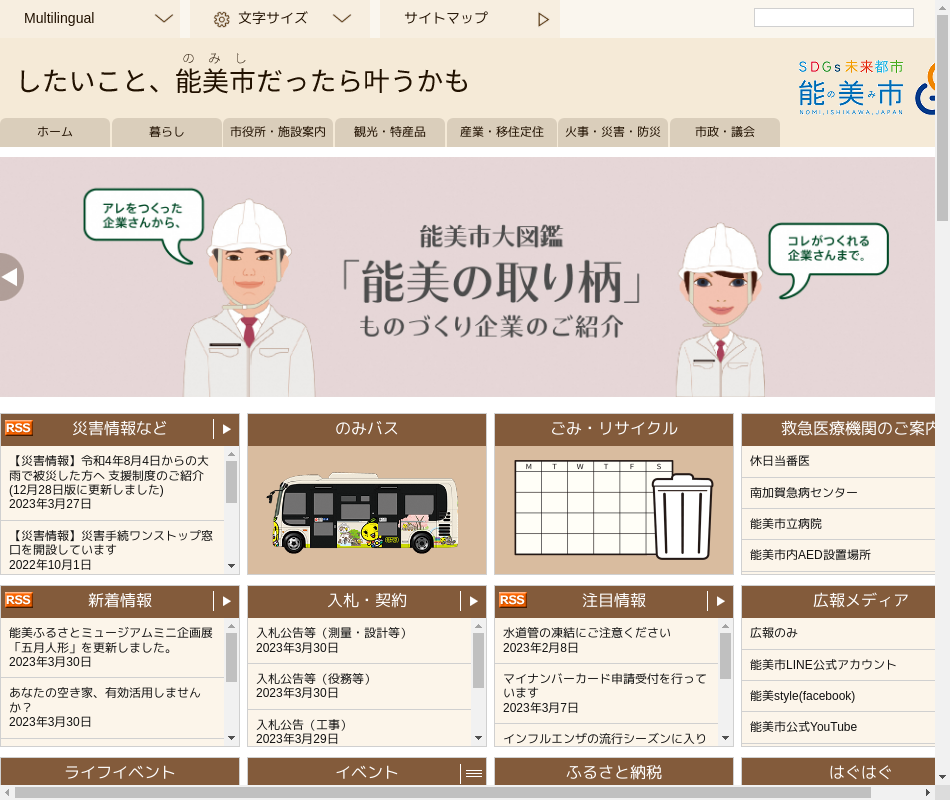Expand the 文字サイズ settings dropdown
950x800 pixels.
coord(341,18)
